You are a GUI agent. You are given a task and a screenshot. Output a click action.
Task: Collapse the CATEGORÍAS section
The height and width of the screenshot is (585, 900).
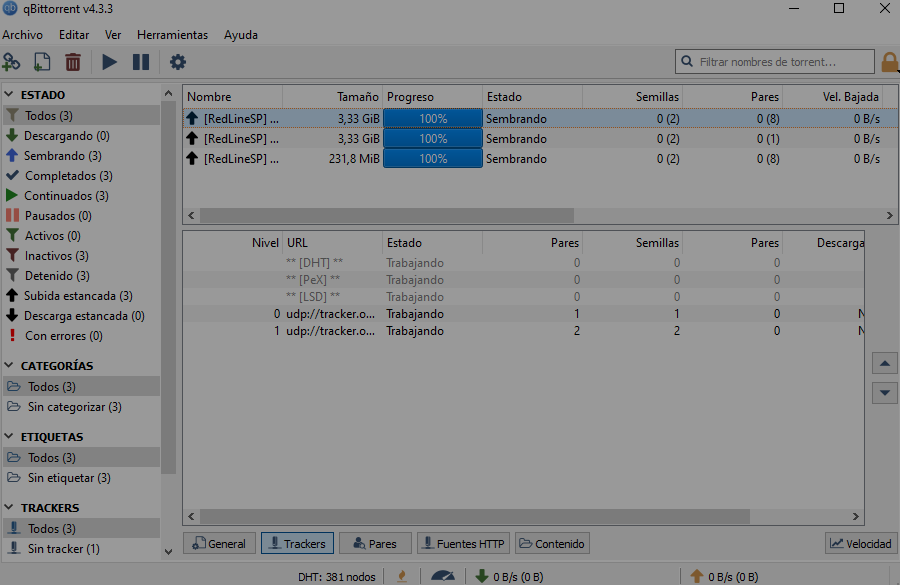[x=9, y=365]
